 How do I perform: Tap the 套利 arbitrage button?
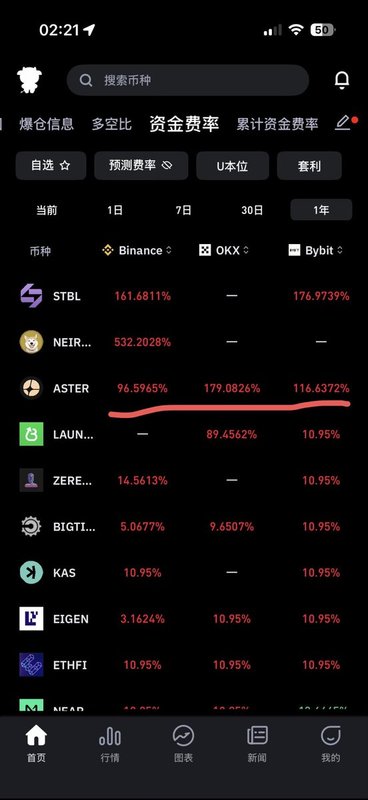309,165
